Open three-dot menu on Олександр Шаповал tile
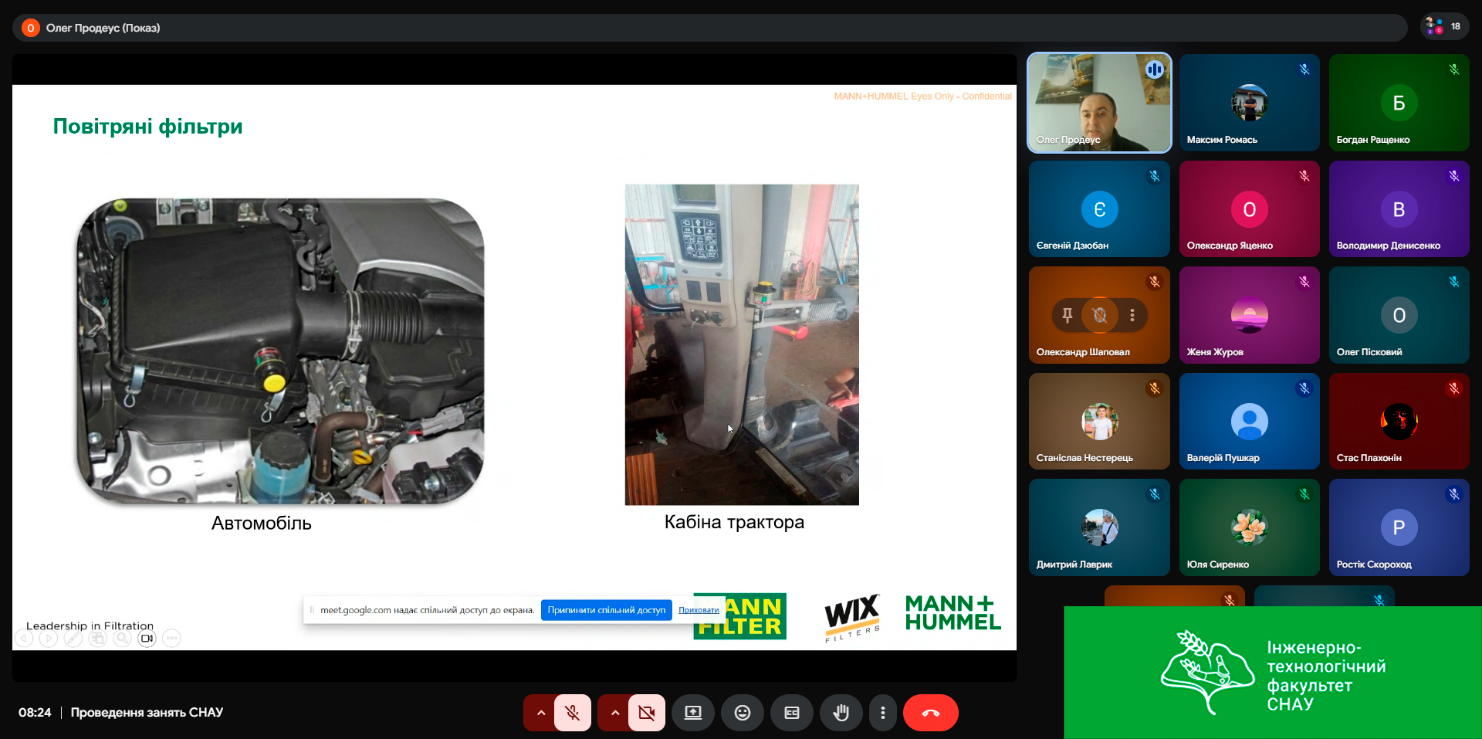This screenshot has height=739, width=1482. coord(1132,315)
